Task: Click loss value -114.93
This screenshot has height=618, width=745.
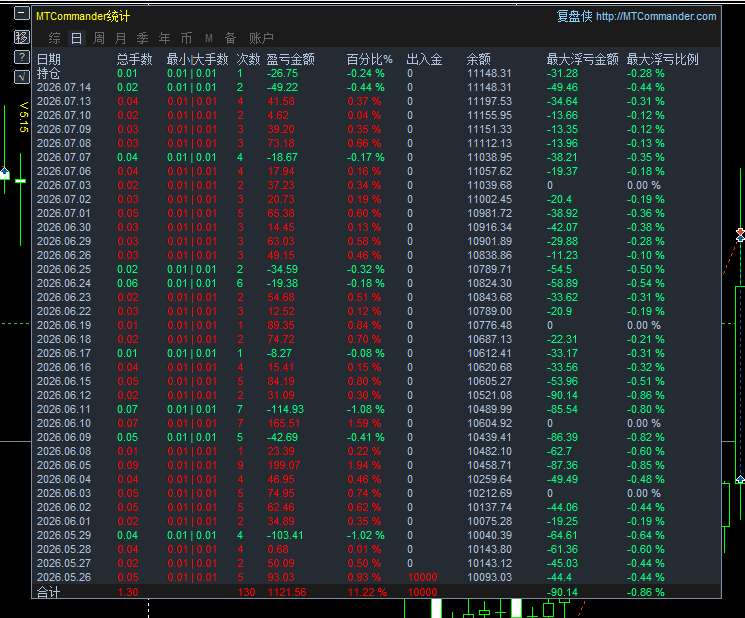Action: pyautogui.click(x=285, y=409)
